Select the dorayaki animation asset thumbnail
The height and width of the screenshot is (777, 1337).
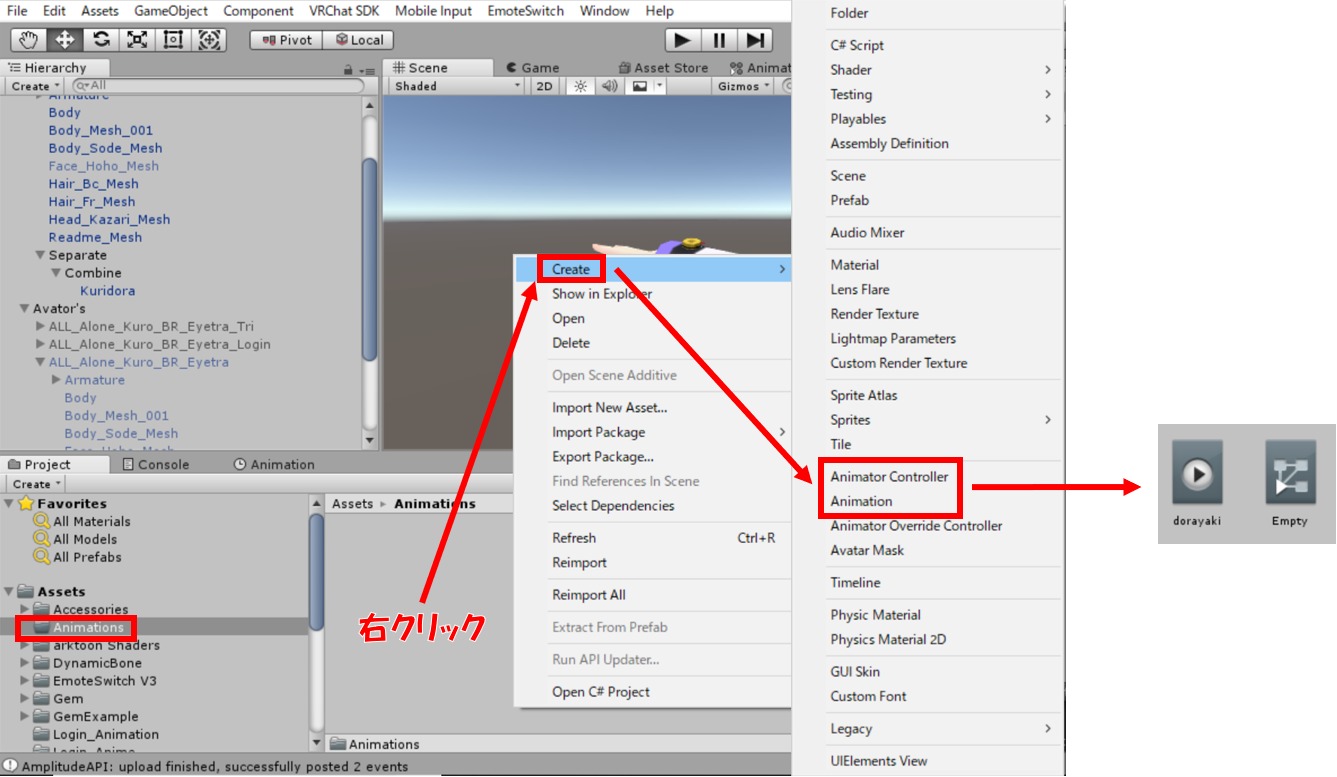[1197, 475]
